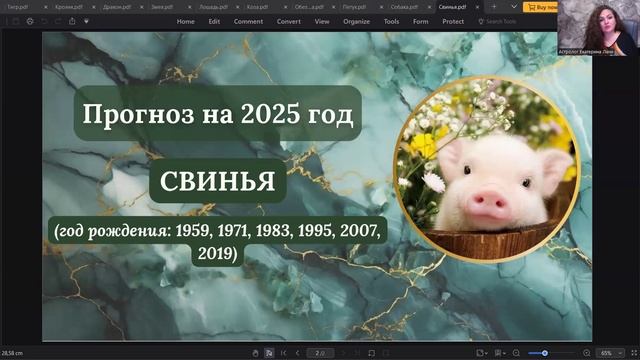The height and width of the screenshot is (360, 640).
Task: Click the page number input field
Action: (x=320, y=353)
